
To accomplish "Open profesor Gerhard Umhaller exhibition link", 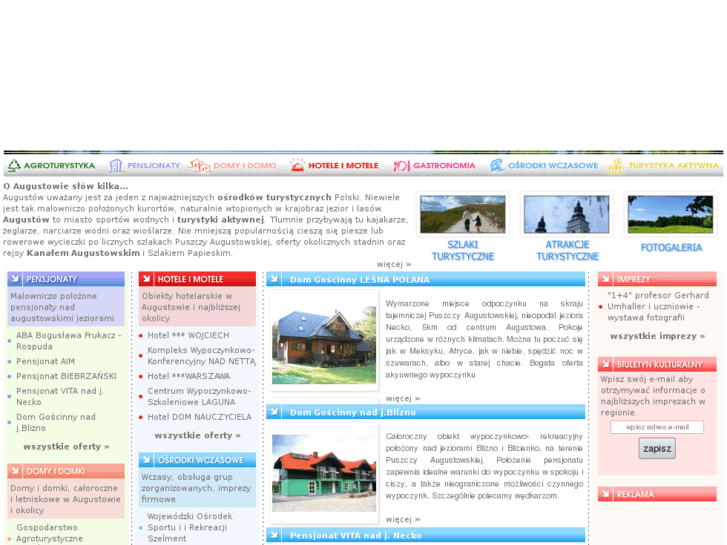I will 658,307.
